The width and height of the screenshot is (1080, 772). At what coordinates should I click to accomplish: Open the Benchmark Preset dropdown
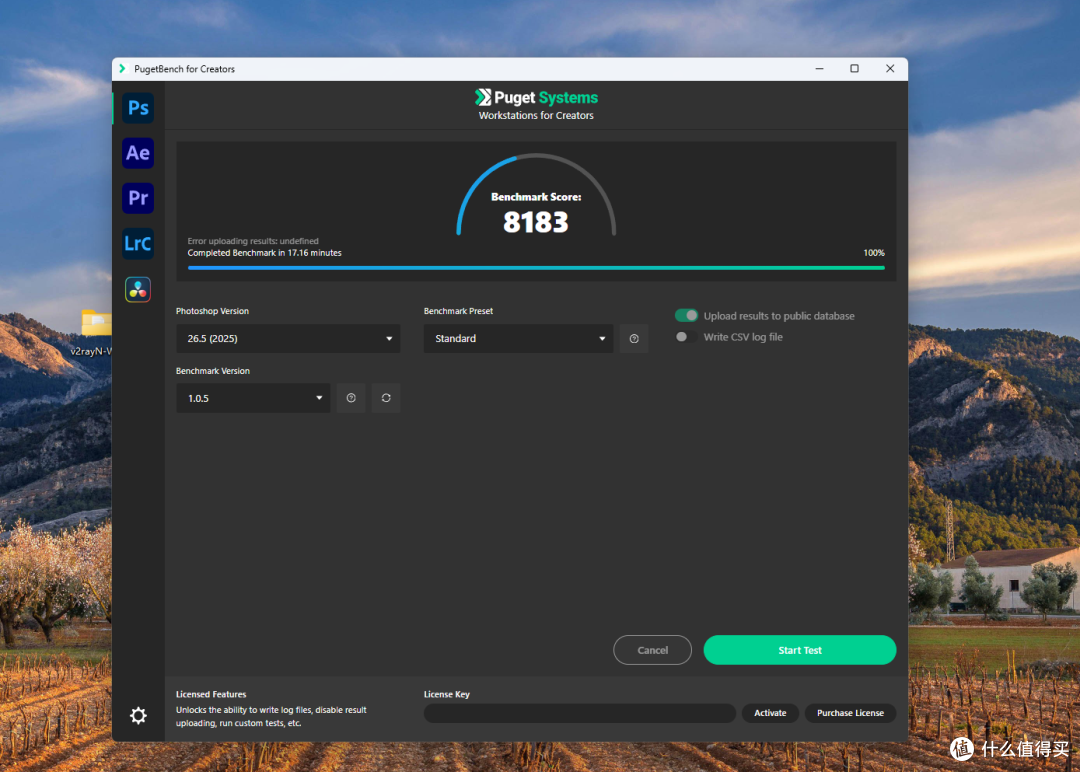pos(518,339)
